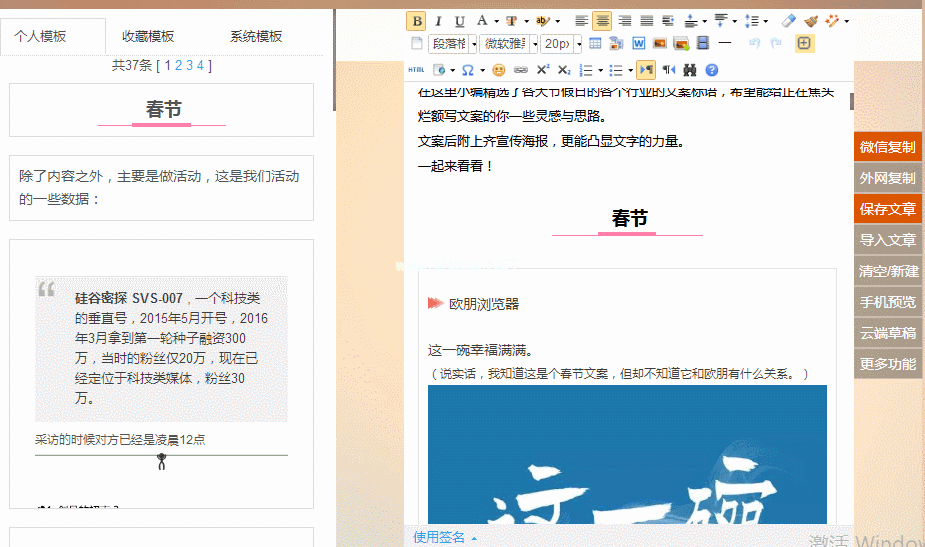Toggle underline formatting
Image resolution: width=925 pixels, height=547 pixels.
460,21
